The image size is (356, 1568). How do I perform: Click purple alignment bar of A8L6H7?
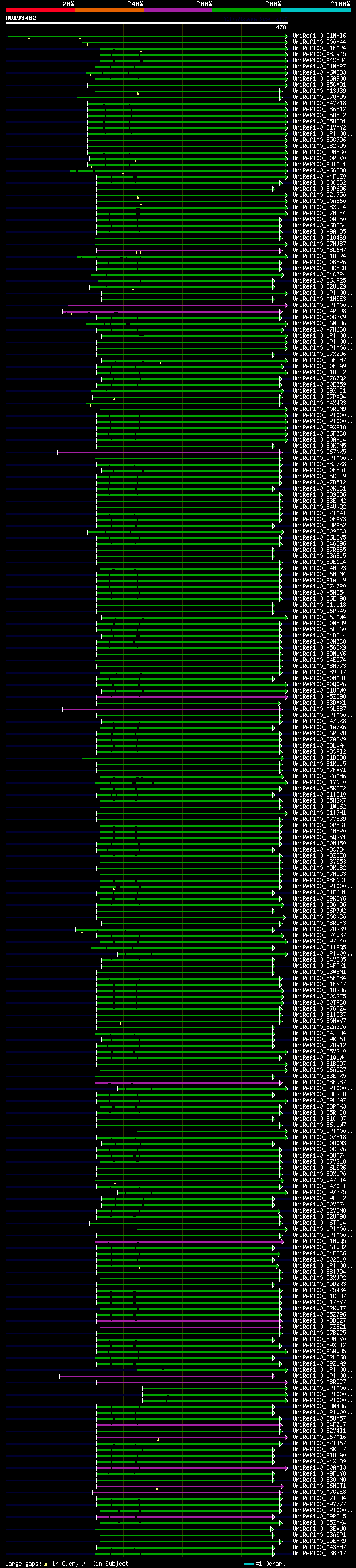[189, 251]
